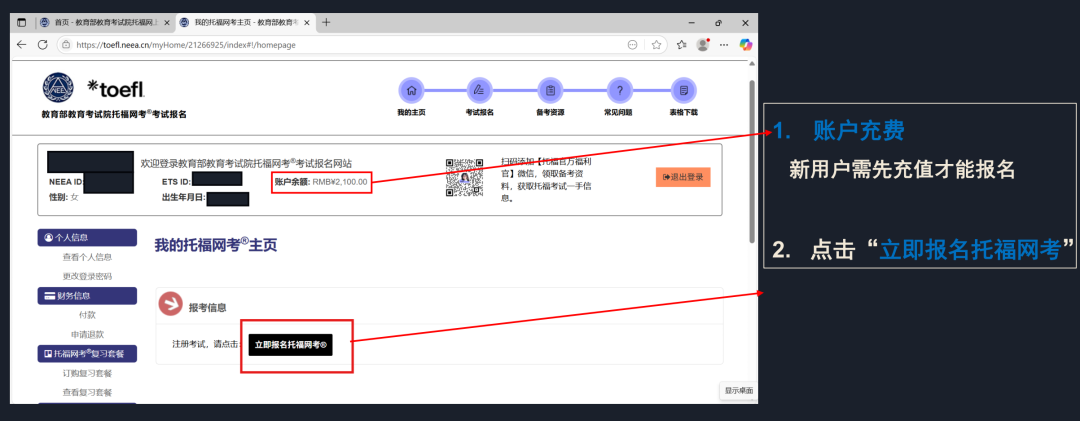1080x421 pixels.
Task: Click the 表格下载 navigation label
Action: [683, 112]
